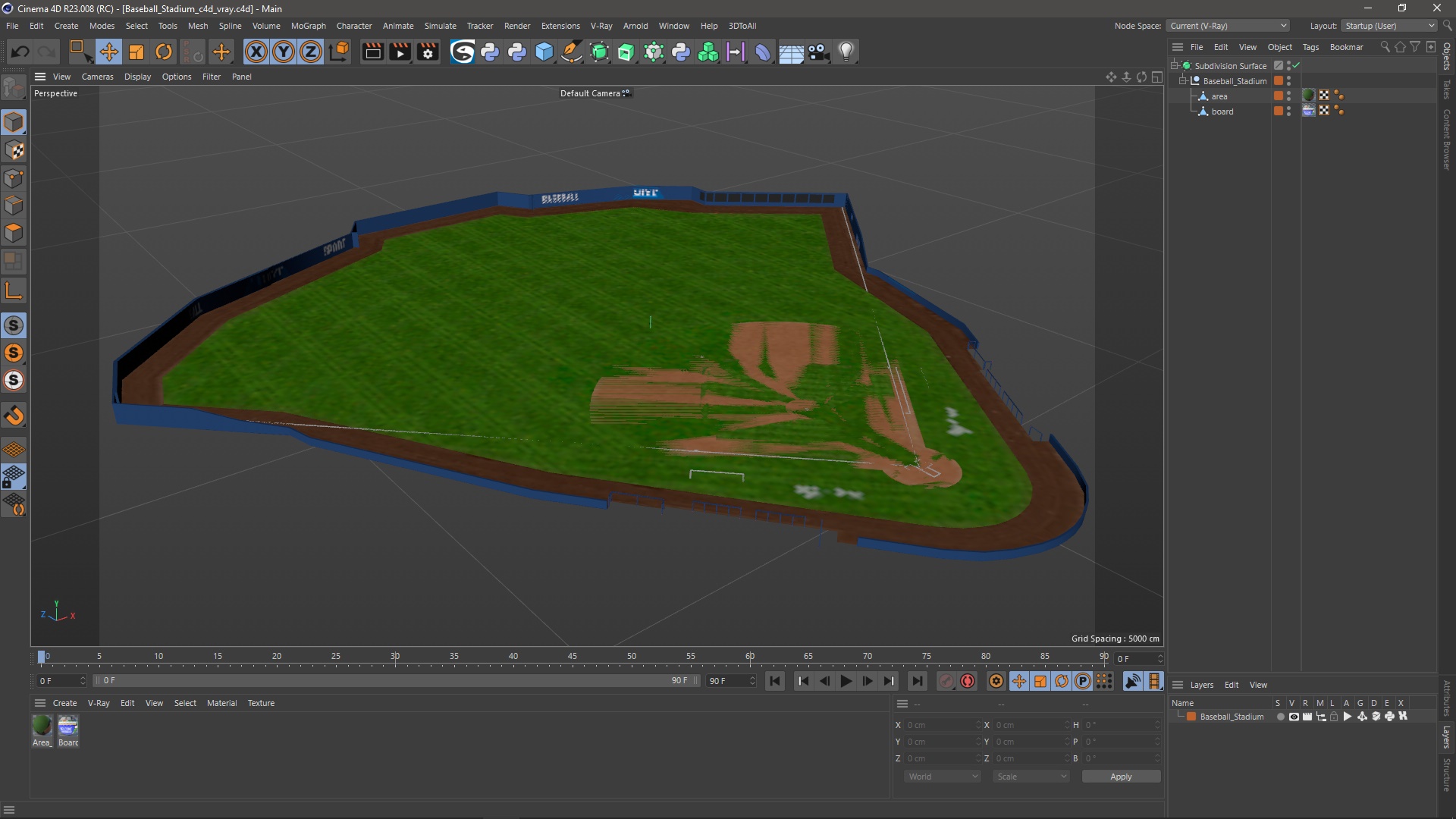This screenshot has width=1456, height=819.
Task: Switch to the Takes side tab
Action: 1447,89
